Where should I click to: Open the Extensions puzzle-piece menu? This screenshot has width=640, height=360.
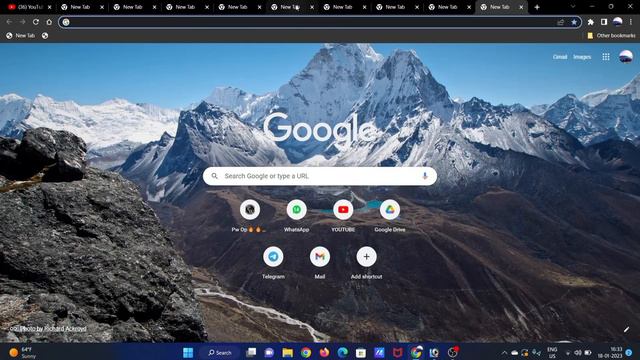[591, 22]
